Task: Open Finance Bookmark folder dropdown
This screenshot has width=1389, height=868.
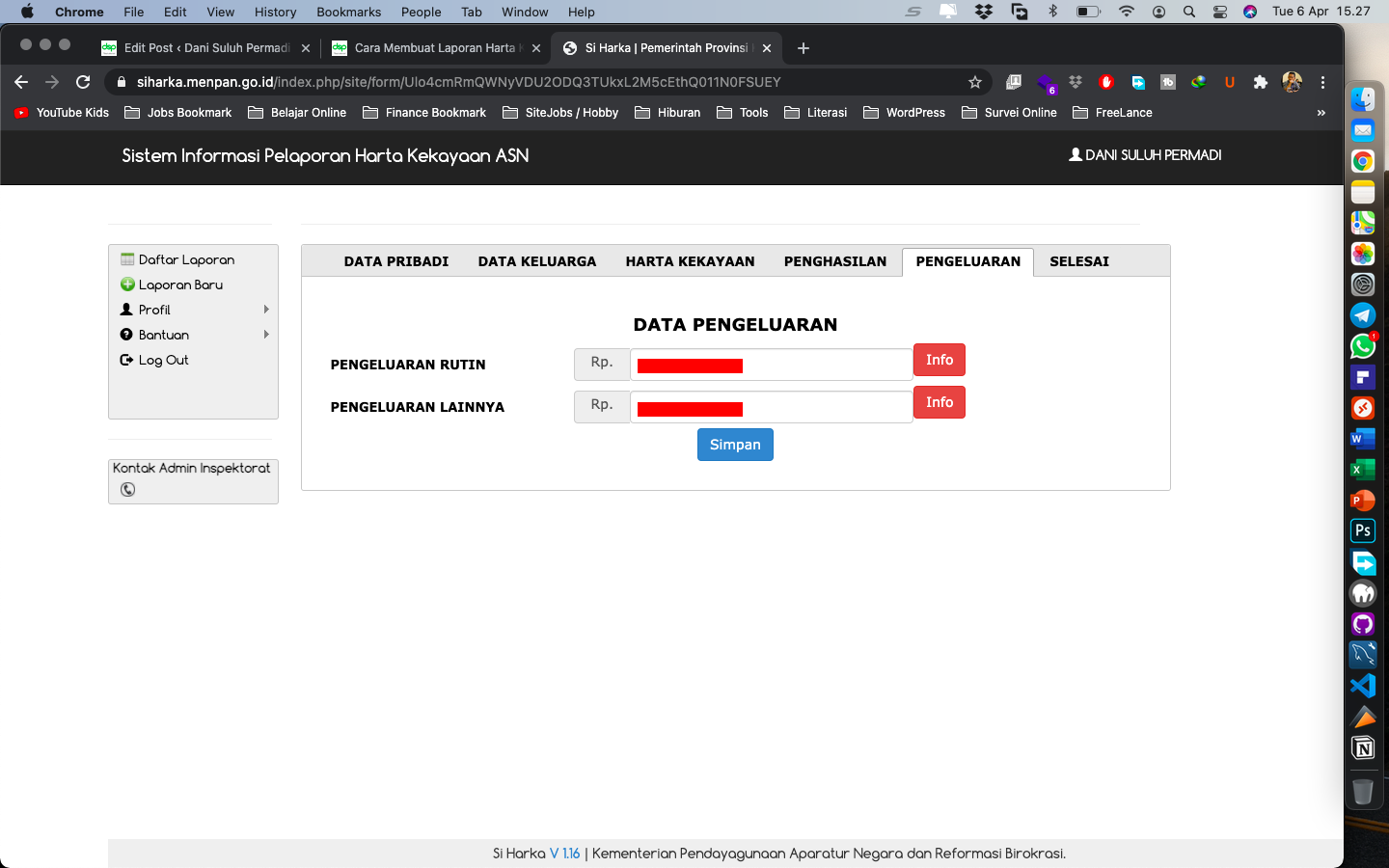Action: tap(424, 113)
